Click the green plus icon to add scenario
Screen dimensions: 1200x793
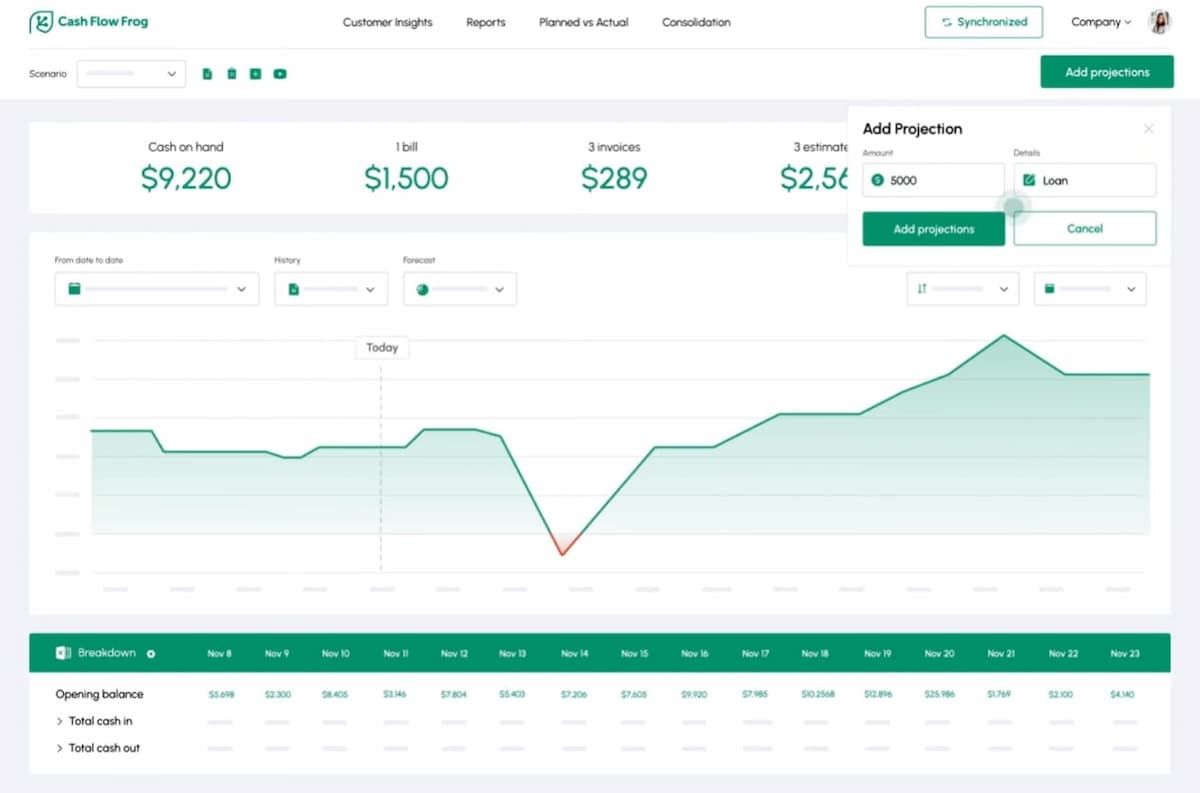(256, 73)
